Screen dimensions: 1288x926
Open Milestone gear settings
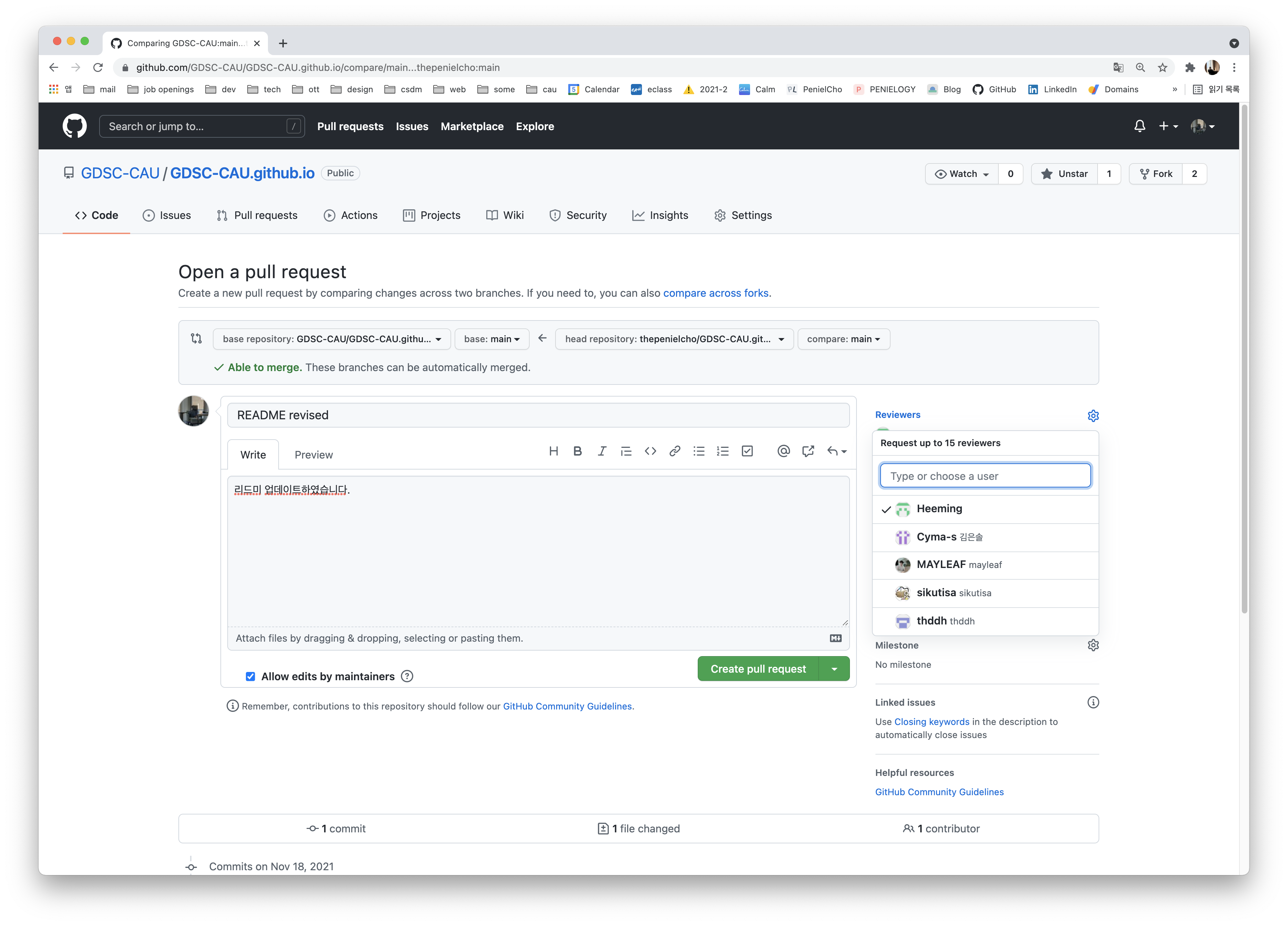1093,645
